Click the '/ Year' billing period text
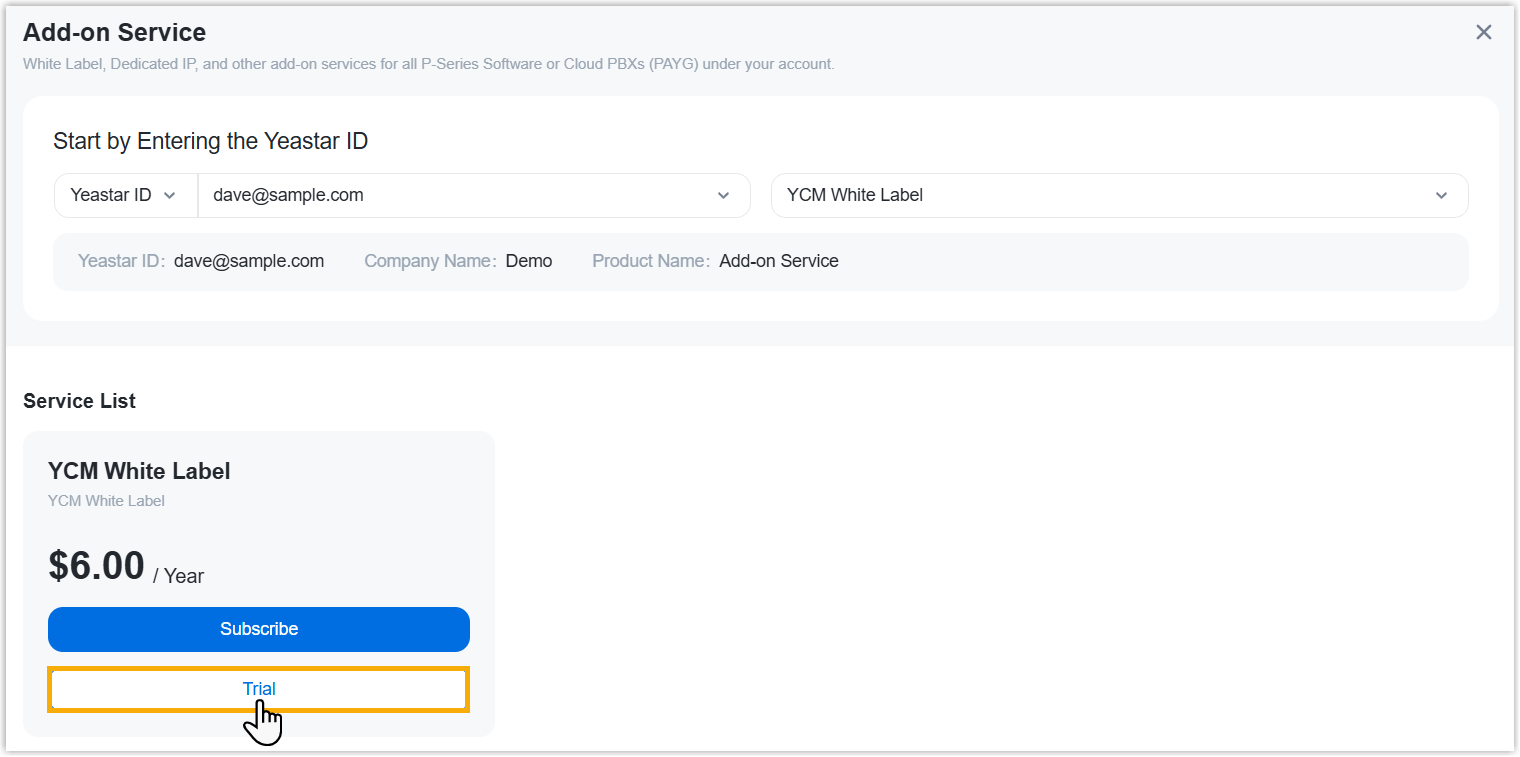Screen dimensions: 1520x757 [x=179, y=576]
